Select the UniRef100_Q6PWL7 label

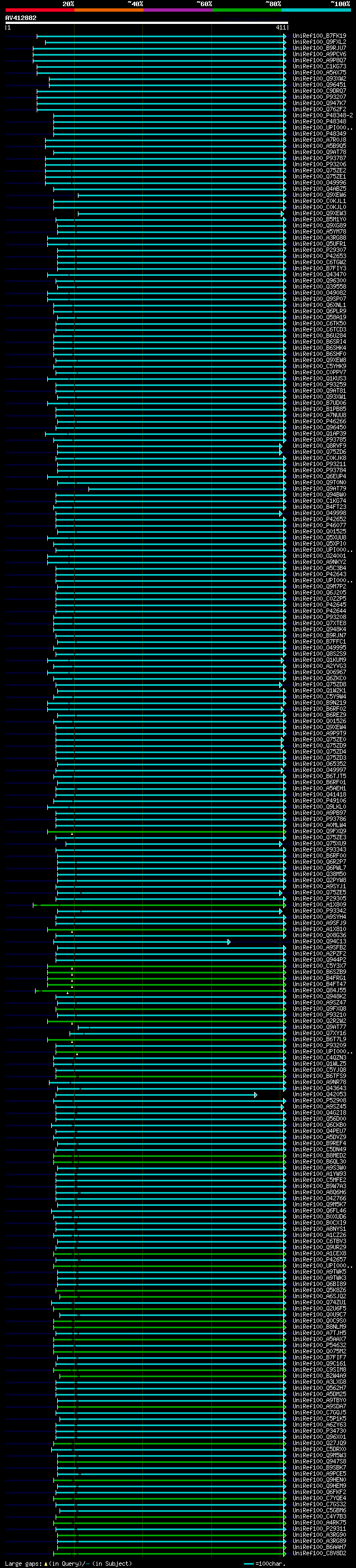pyautogui.click(x=319, y=868)
